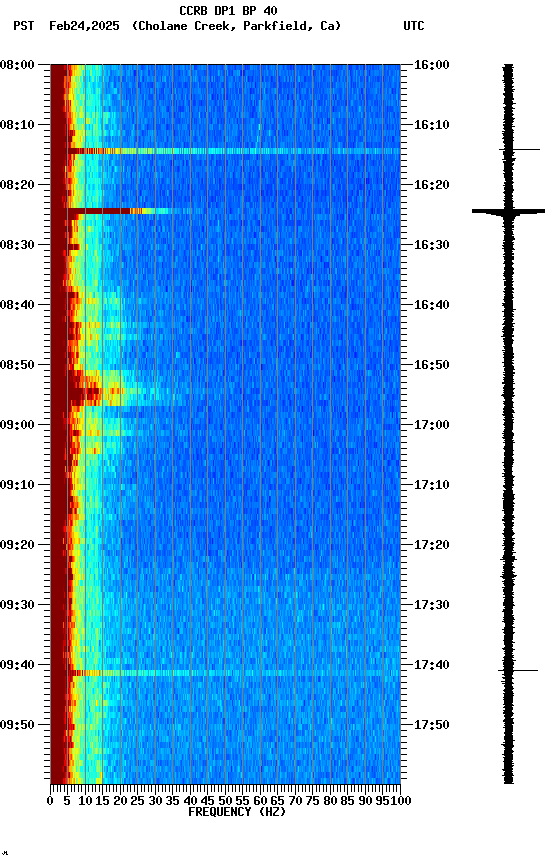Click the PST time label '08:00'
Viewport: 552px width, 864px height.
tap(17, 65)
